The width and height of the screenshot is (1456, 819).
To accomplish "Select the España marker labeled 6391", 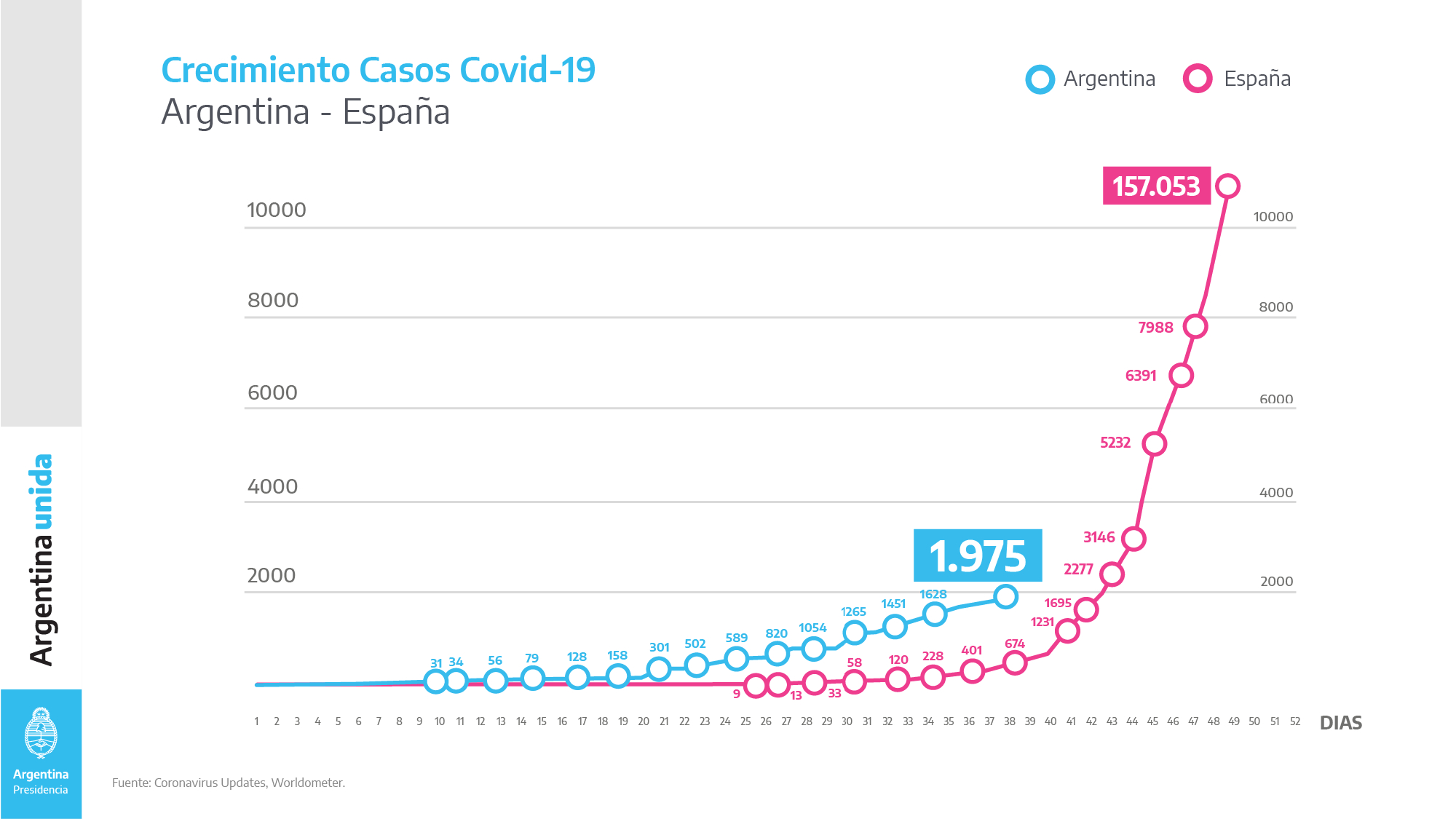I will [1181, 376].
